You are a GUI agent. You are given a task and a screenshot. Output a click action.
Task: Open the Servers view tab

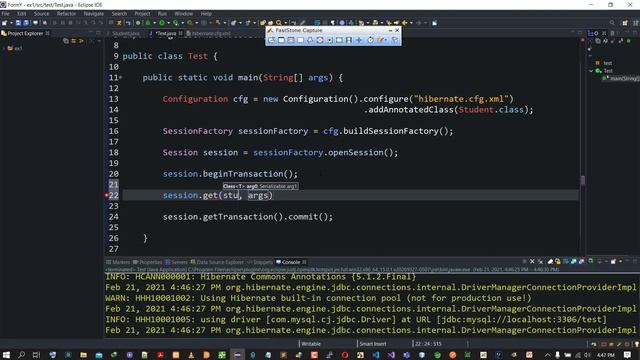point(177,262)
